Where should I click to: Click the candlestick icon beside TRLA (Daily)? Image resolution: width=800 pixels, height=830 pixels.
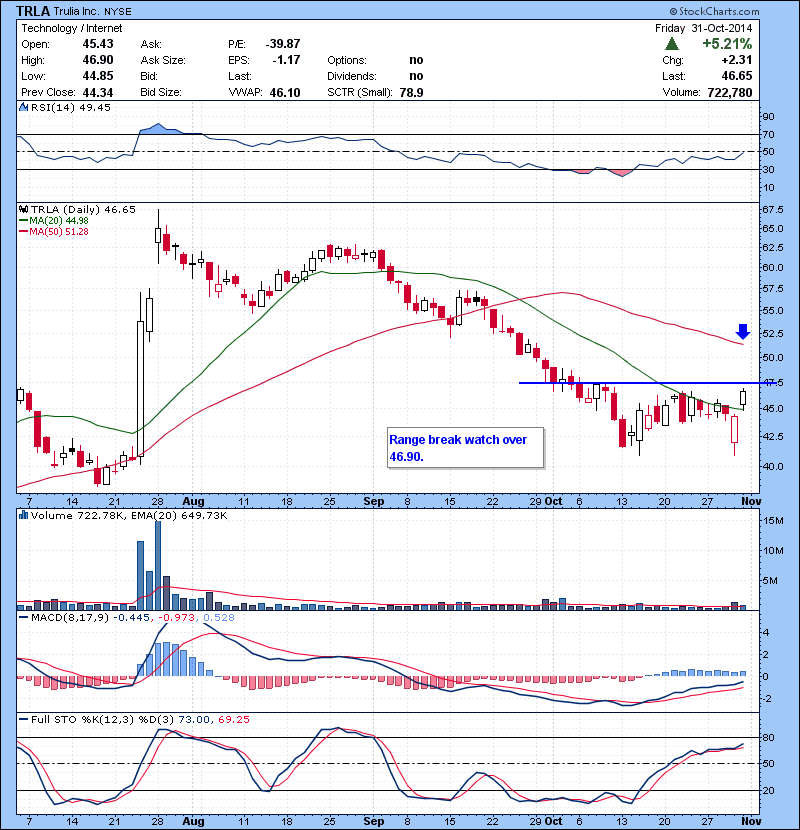point(23,210)
